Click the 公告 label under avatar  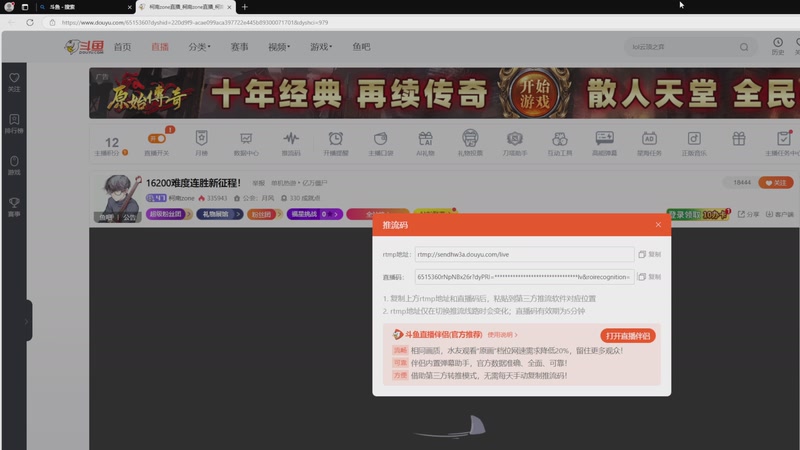click(x=130, y=217)
